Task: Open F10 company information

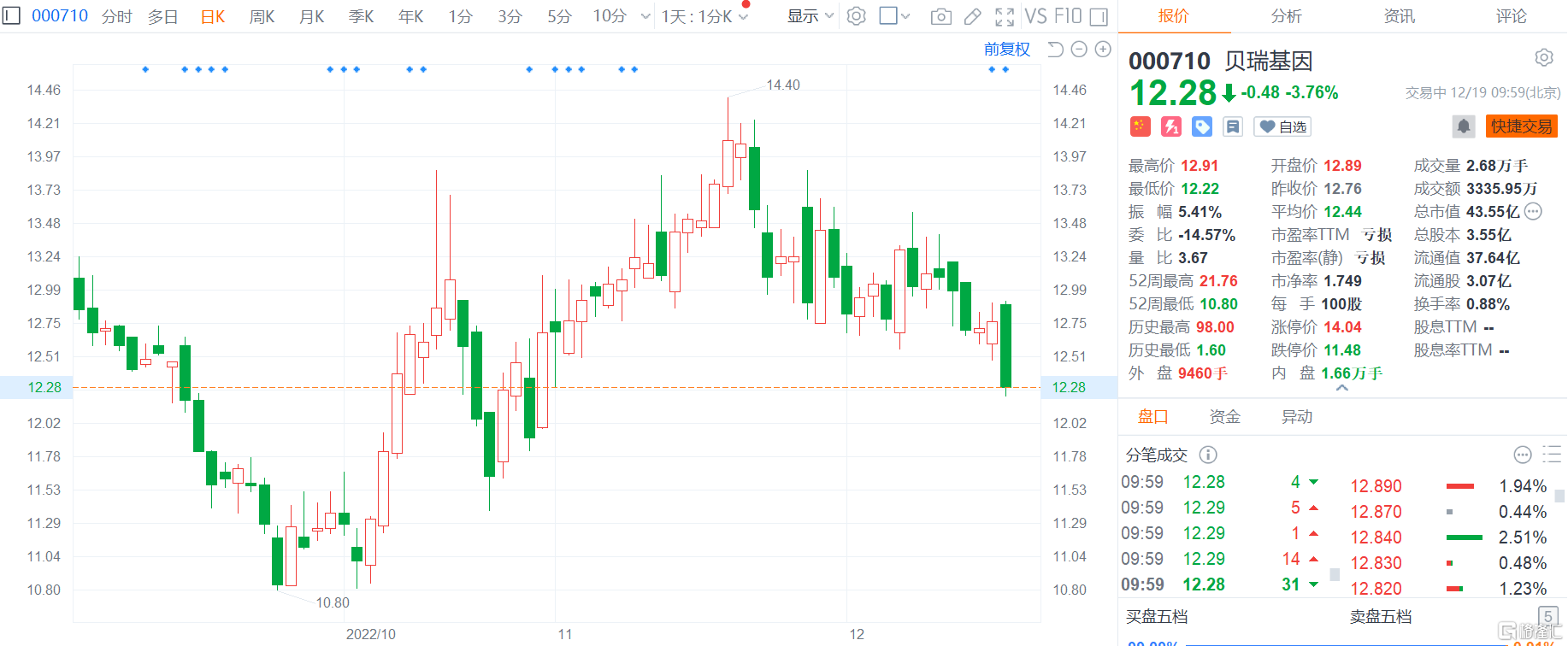Action: [1068, 16]
